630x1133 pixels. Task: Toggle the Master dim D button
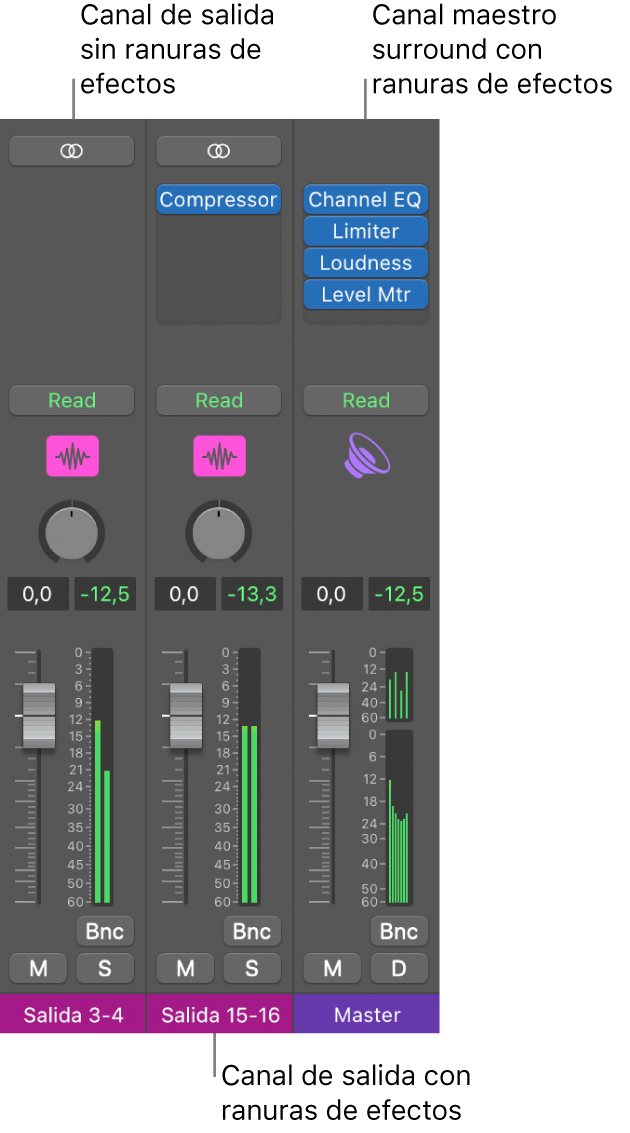pyautogui.click(x=400, y=968)
